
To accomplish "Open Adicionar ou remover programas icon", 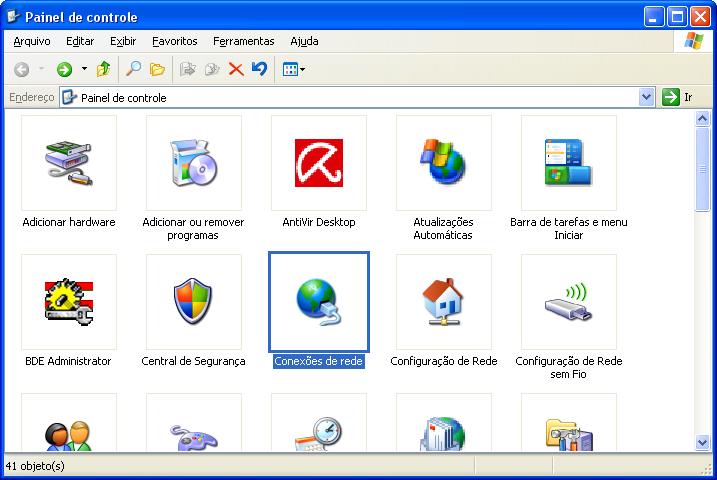I will [x=194, y=163].
